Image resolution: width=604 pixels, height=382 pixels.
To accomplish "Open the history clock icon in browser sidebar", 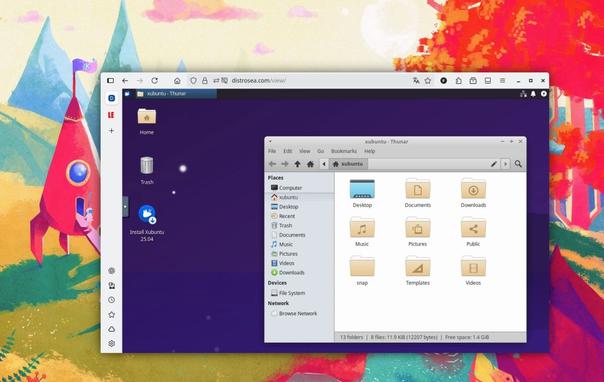I will [111, 300].
